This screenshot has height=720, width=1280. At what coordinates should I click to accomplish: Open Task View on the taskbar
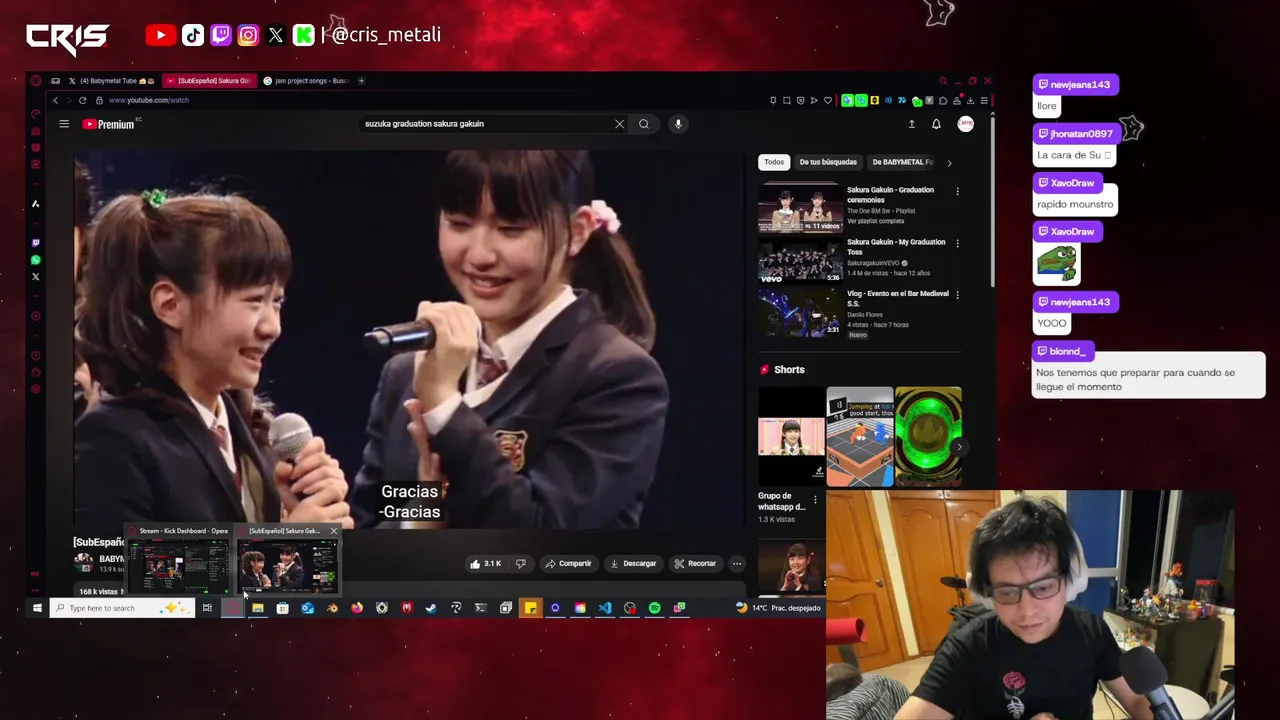(207, 608)
